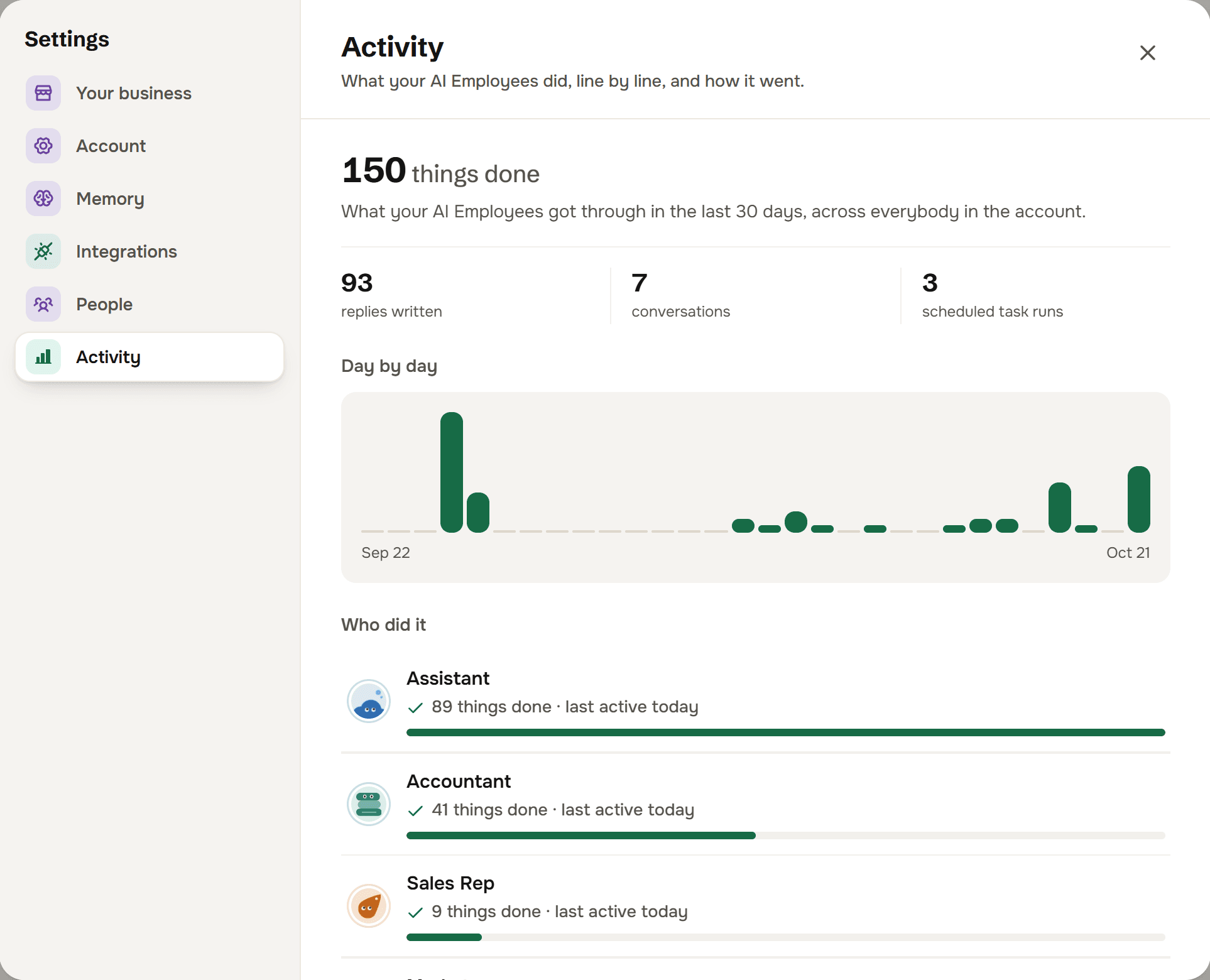Click the Account gear icon
Viewport: 1210px width, 980px height.
tap(43, 146)
